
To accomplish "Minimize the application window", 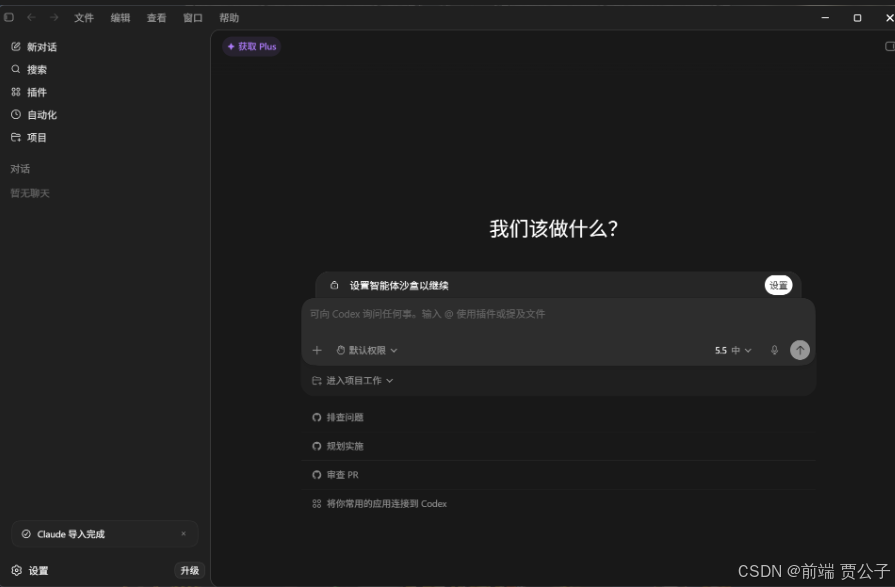I will (x=825, y=18).
